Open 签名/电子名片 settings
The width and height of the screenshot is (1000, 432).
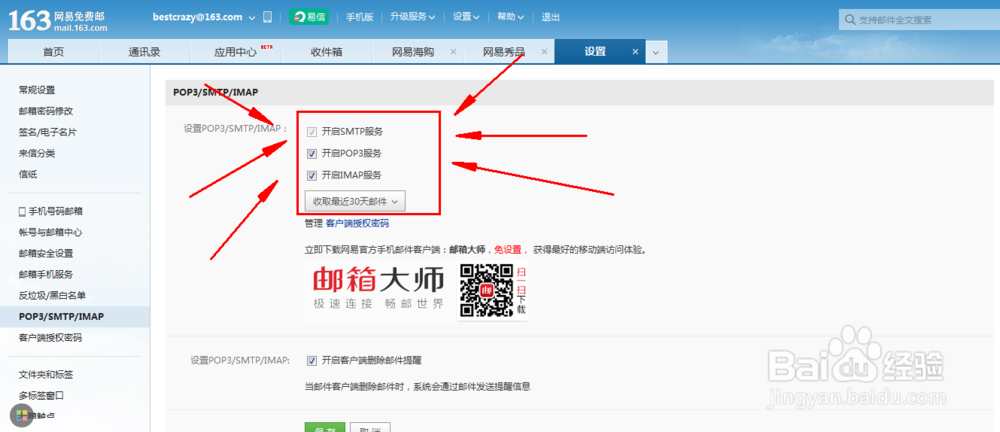pos(48,132)
